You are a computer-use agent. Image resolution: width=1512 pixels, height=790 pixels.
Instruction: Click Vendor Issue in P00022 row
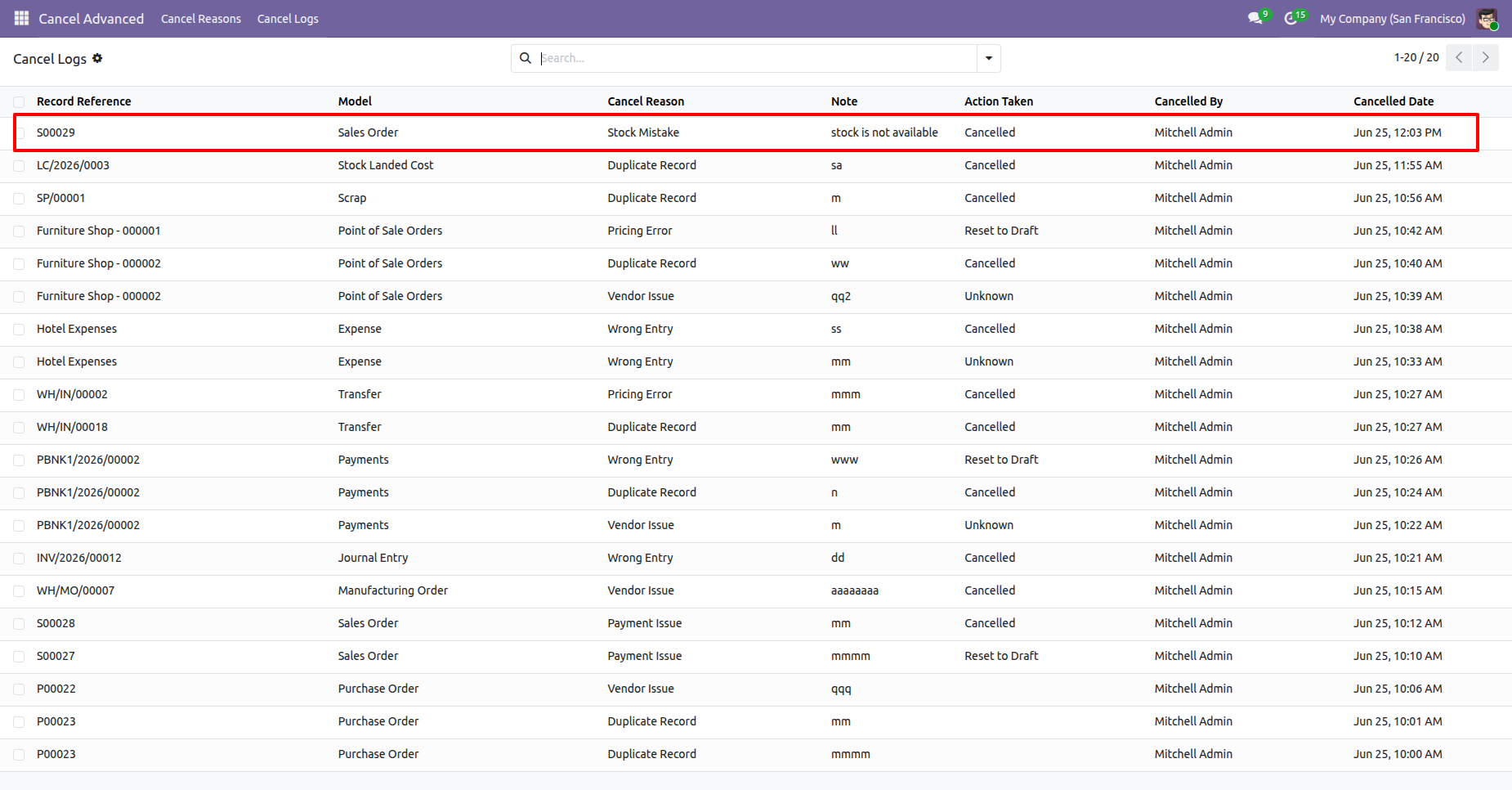(x=641, y=689)
